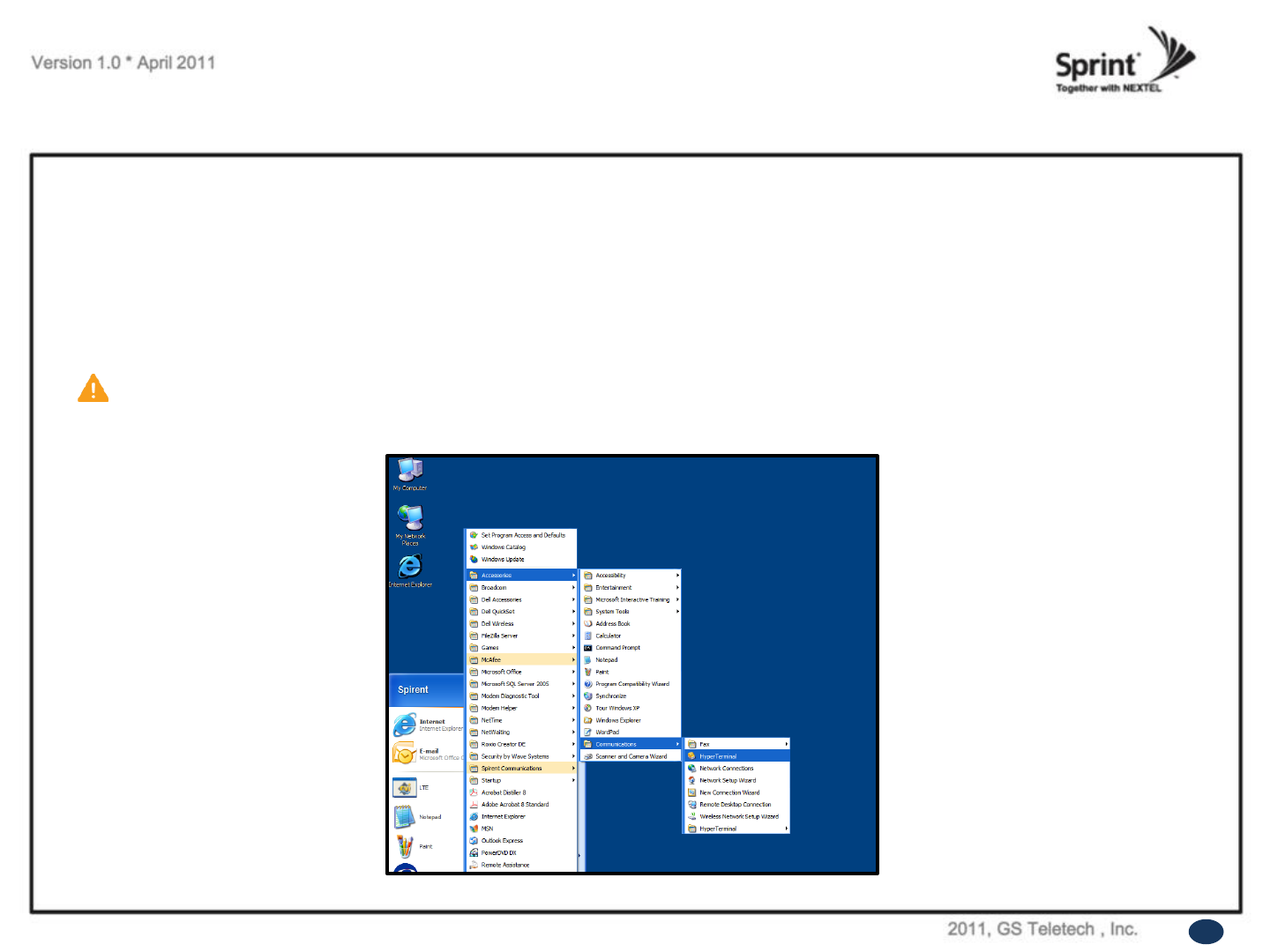Click Set Program Access and Defaults
Viewport: 1270px width, 952px height.
click(522, 535)
